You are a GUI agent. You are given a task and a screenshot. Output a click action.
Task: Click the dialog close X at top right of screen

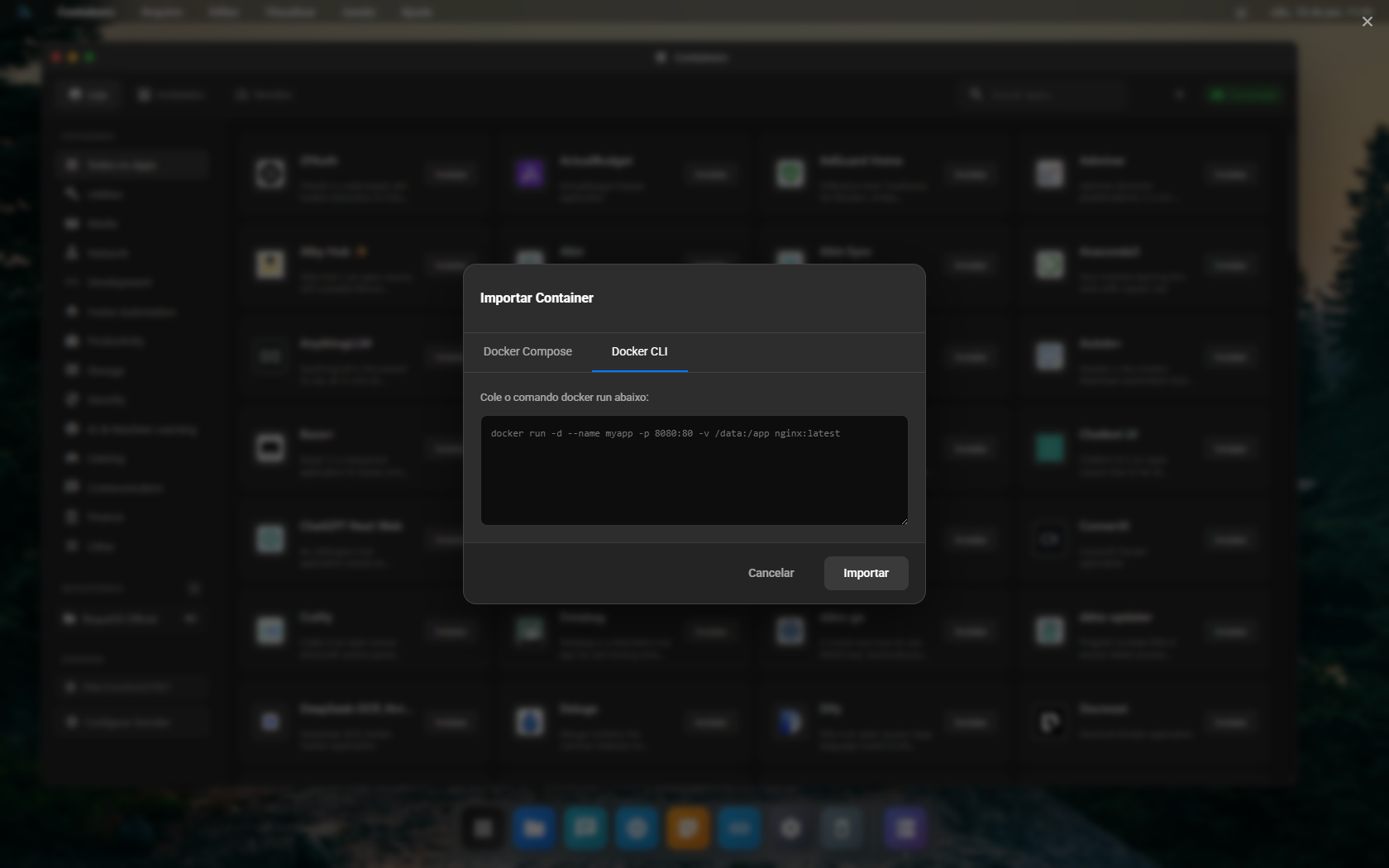1367,21
